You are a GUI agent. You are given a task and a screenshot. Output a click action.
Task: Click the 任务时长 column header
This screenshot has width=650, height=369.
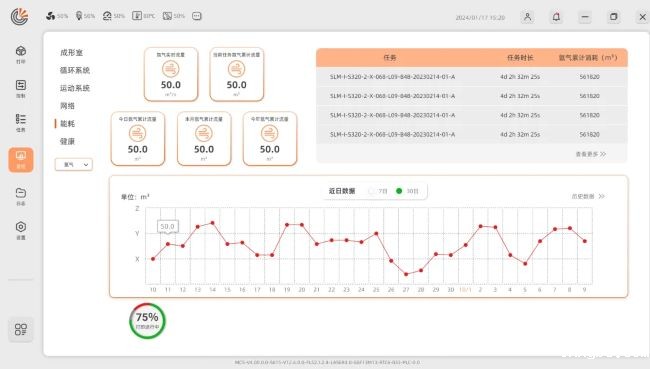[520, 58]
